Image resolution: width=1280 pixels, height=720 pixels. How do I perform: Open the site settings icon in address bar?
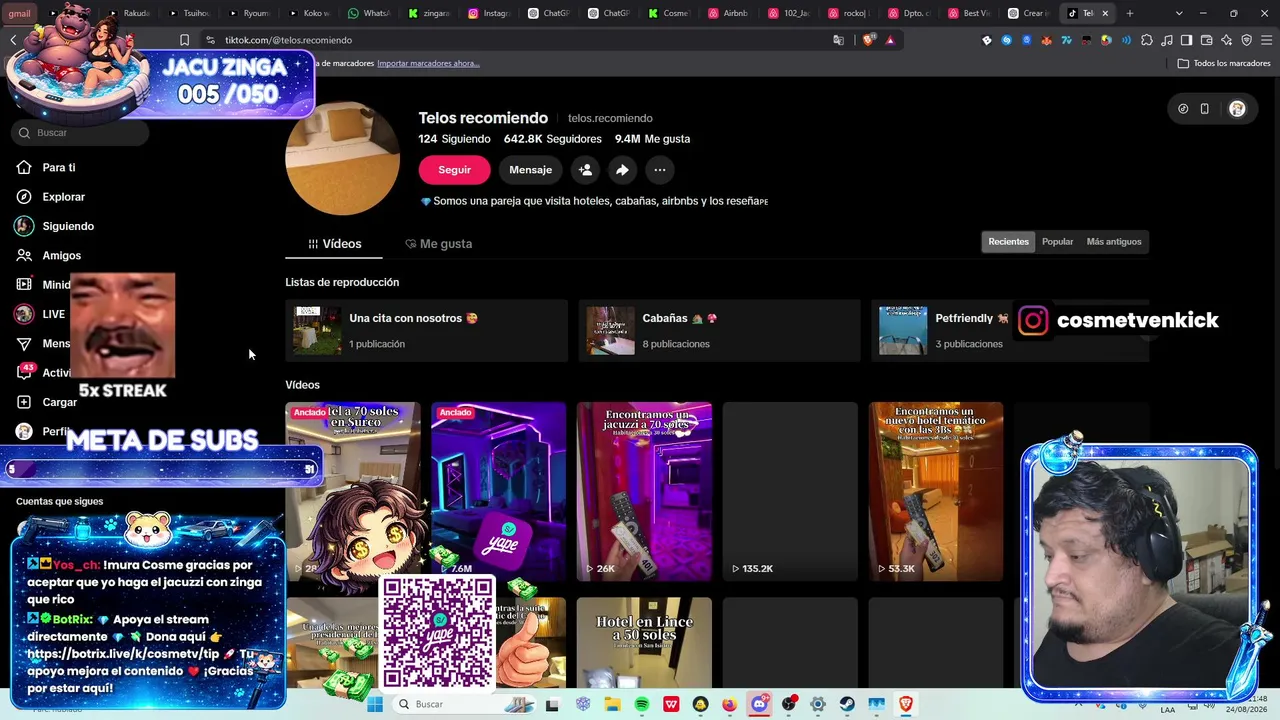click(210, 40)
